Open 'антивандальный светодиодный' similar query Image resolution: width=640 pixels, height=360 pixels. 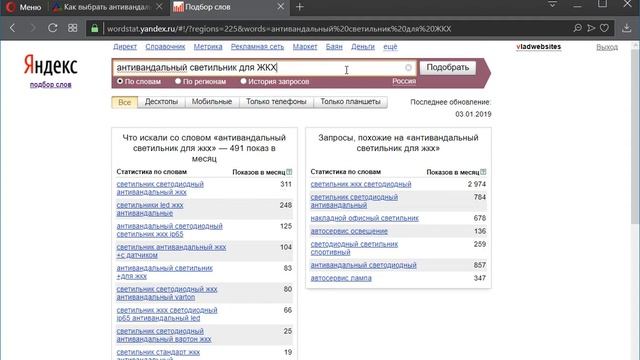(363, 265)
